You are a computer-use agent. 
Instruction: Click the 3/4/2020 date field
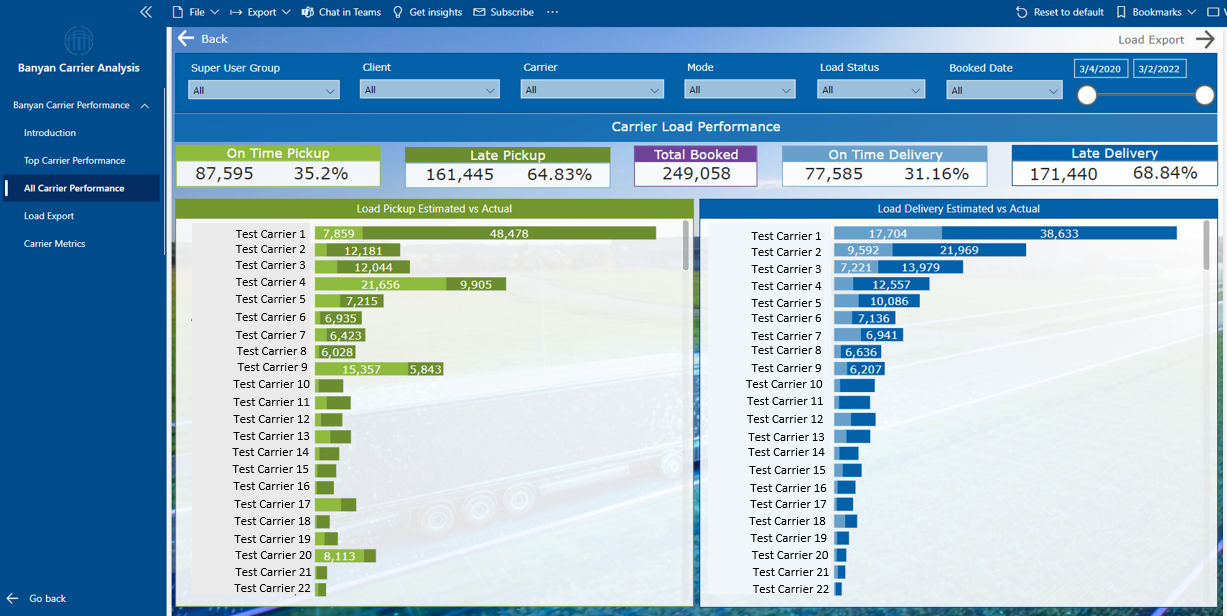point(1101,68)
